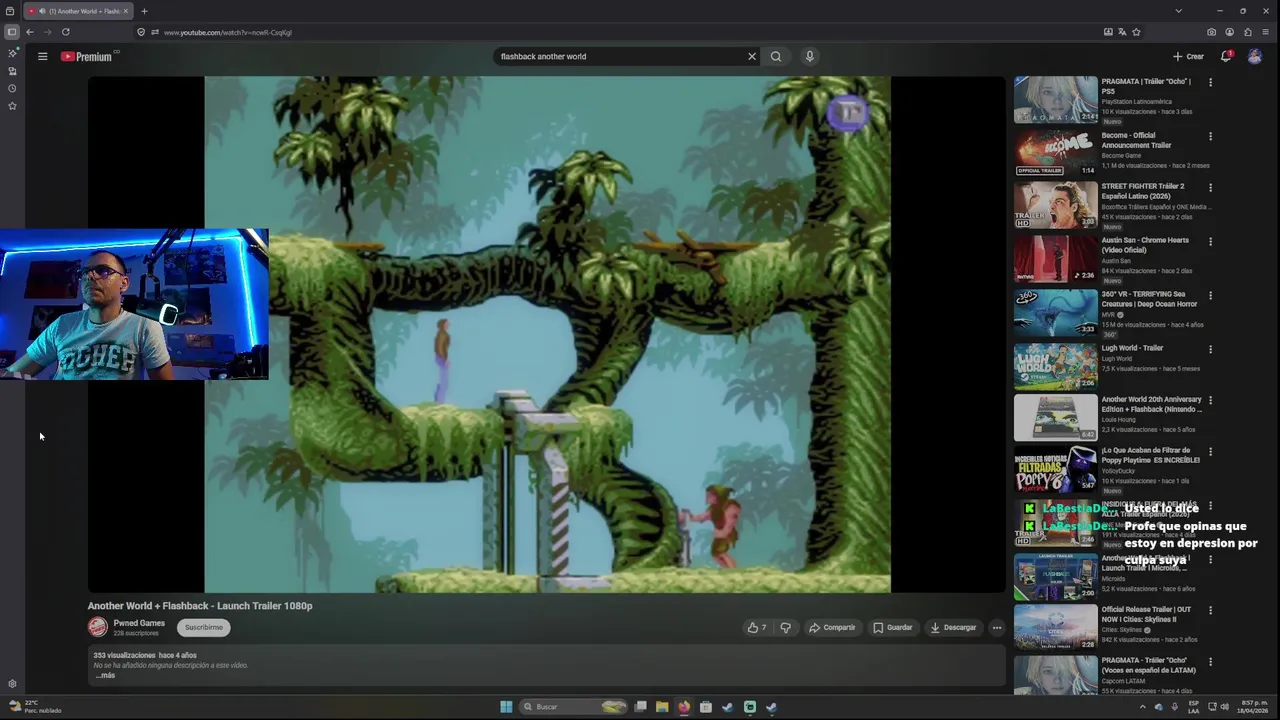Reload the current page

(x=66, y=32)
